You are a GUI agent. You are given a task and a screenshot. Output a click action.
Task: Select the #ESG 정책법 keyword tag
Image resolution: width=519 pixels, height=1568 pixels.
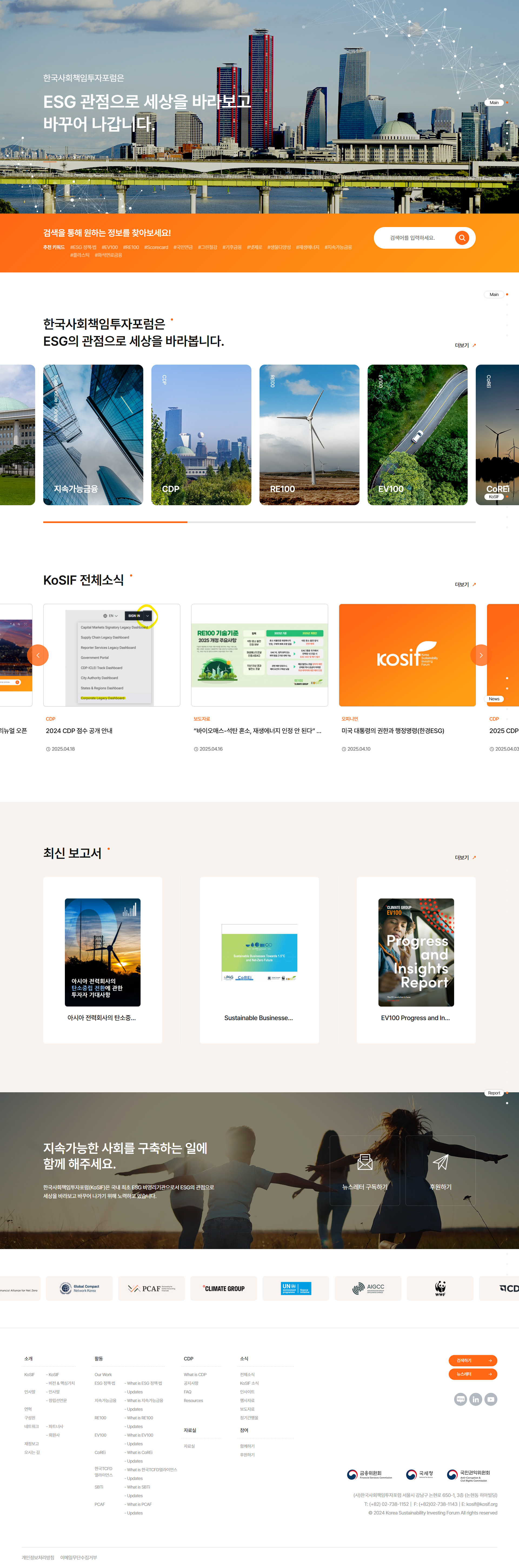point(83,247)
